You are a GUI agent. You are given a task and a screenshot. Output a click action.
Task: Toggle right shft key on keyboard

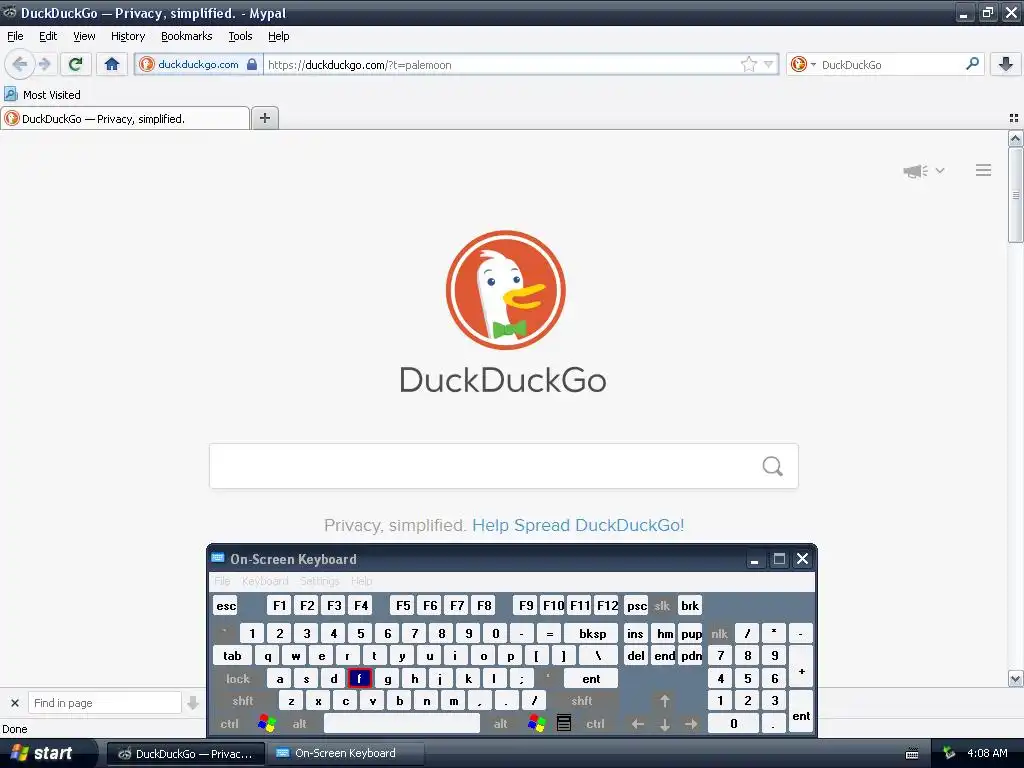coord(582,701)
